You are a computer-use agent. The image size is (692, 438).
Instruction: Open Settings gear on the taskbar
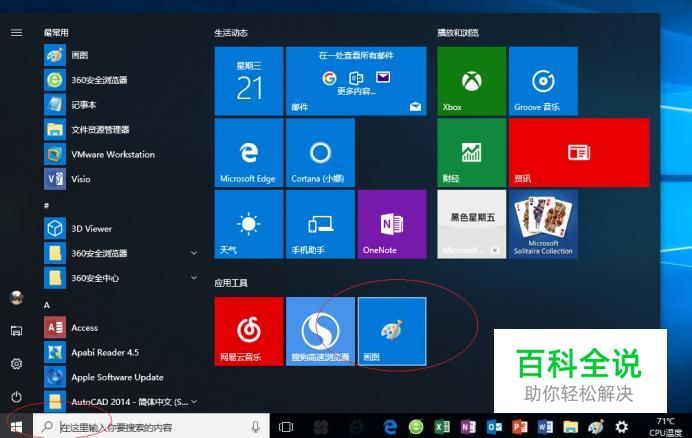point(621,427)
